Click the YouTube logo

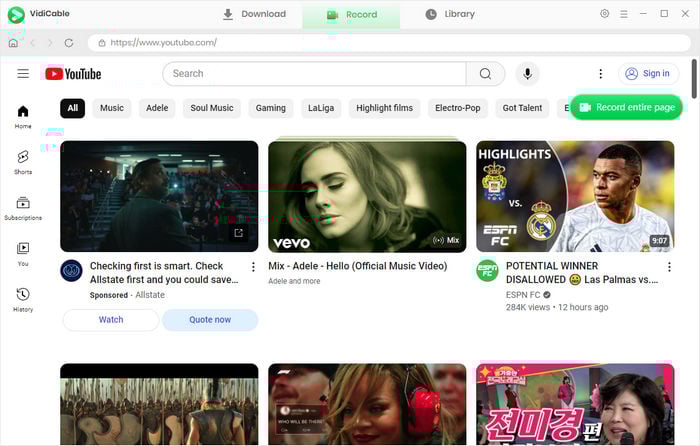(73, 74)
